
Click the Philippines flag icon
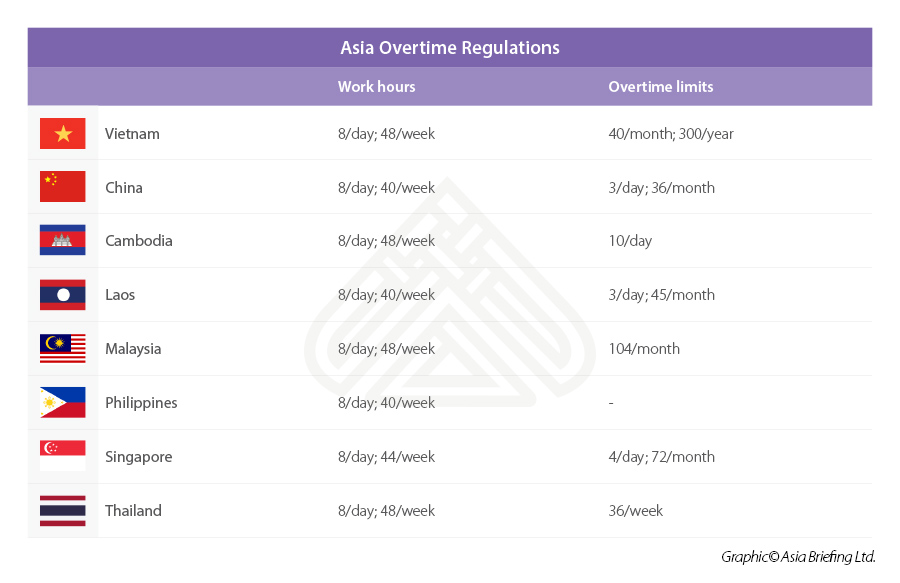pyautogui.click(x=63, y=403)
